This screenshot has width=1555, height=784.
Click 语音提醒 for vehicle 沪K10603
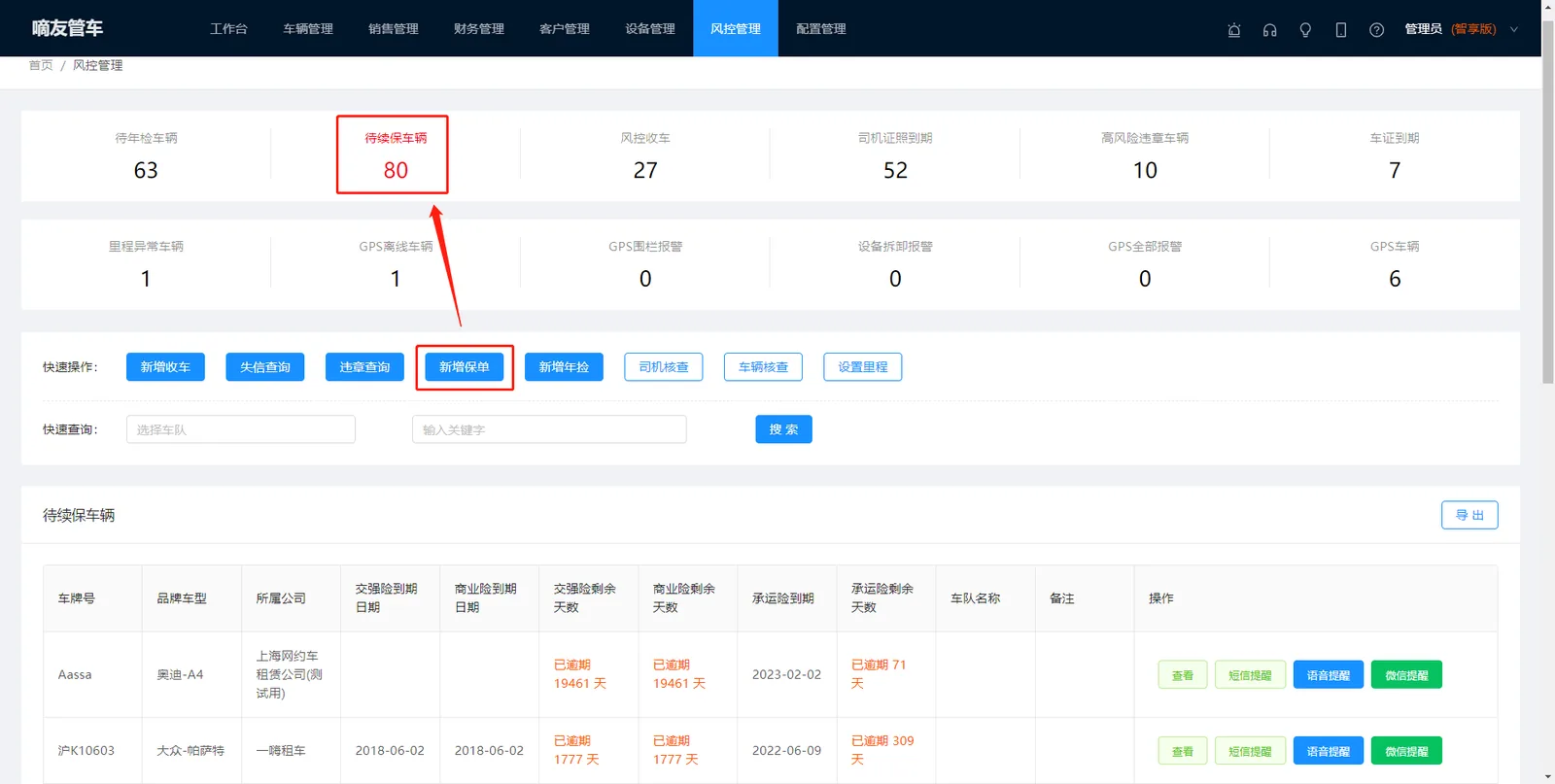click(1329, 751)
